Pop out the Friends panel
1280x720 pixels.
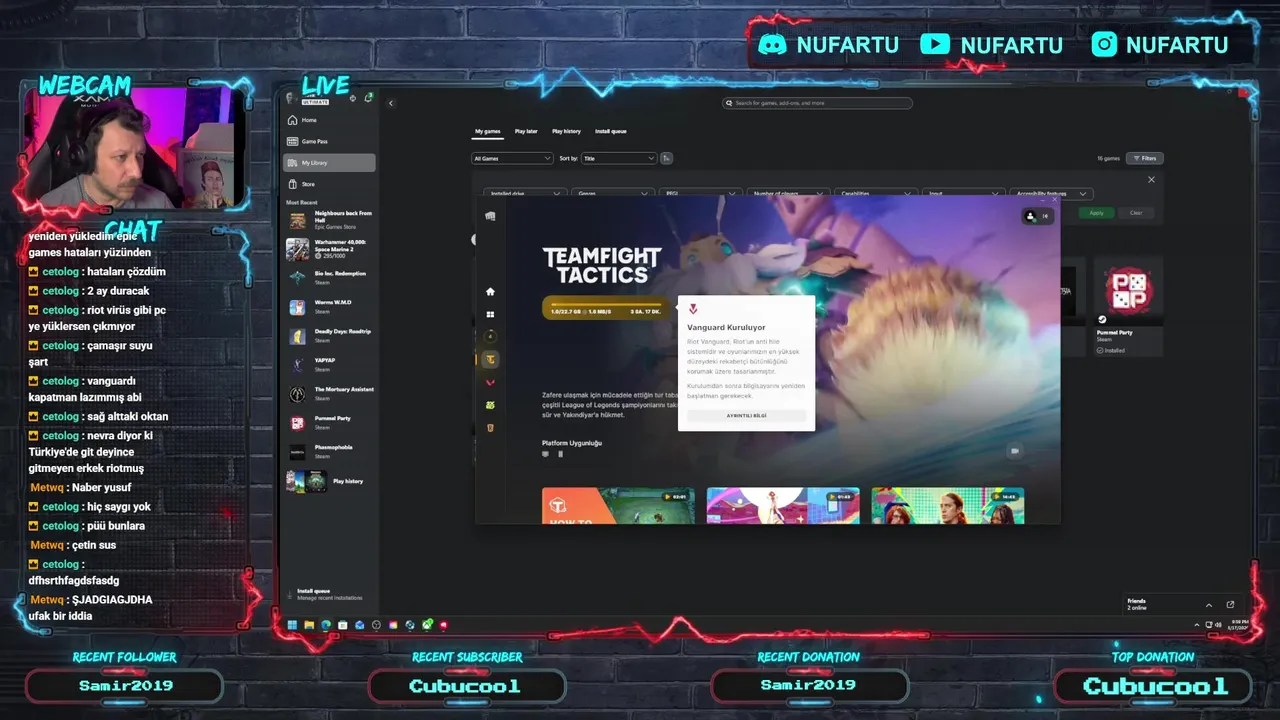(1230, 604)
